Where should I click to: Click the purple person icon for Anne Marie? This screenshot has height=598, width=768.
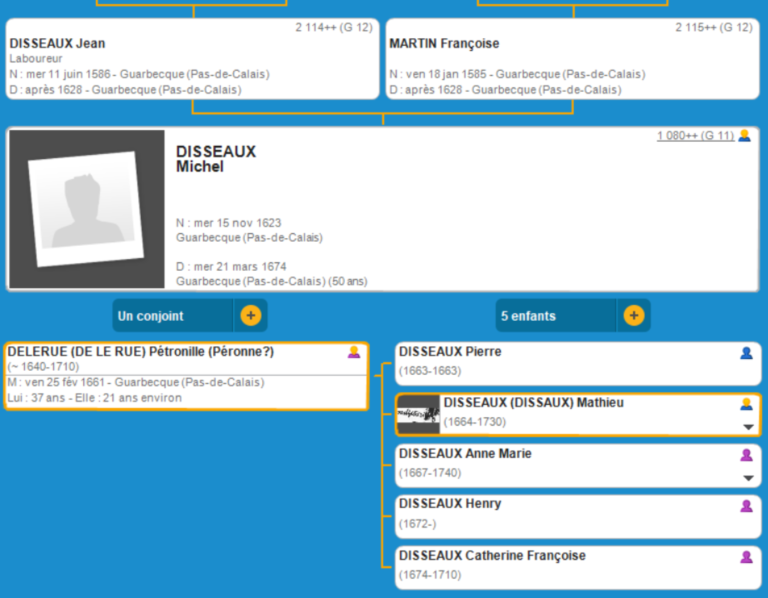(746, 455)
